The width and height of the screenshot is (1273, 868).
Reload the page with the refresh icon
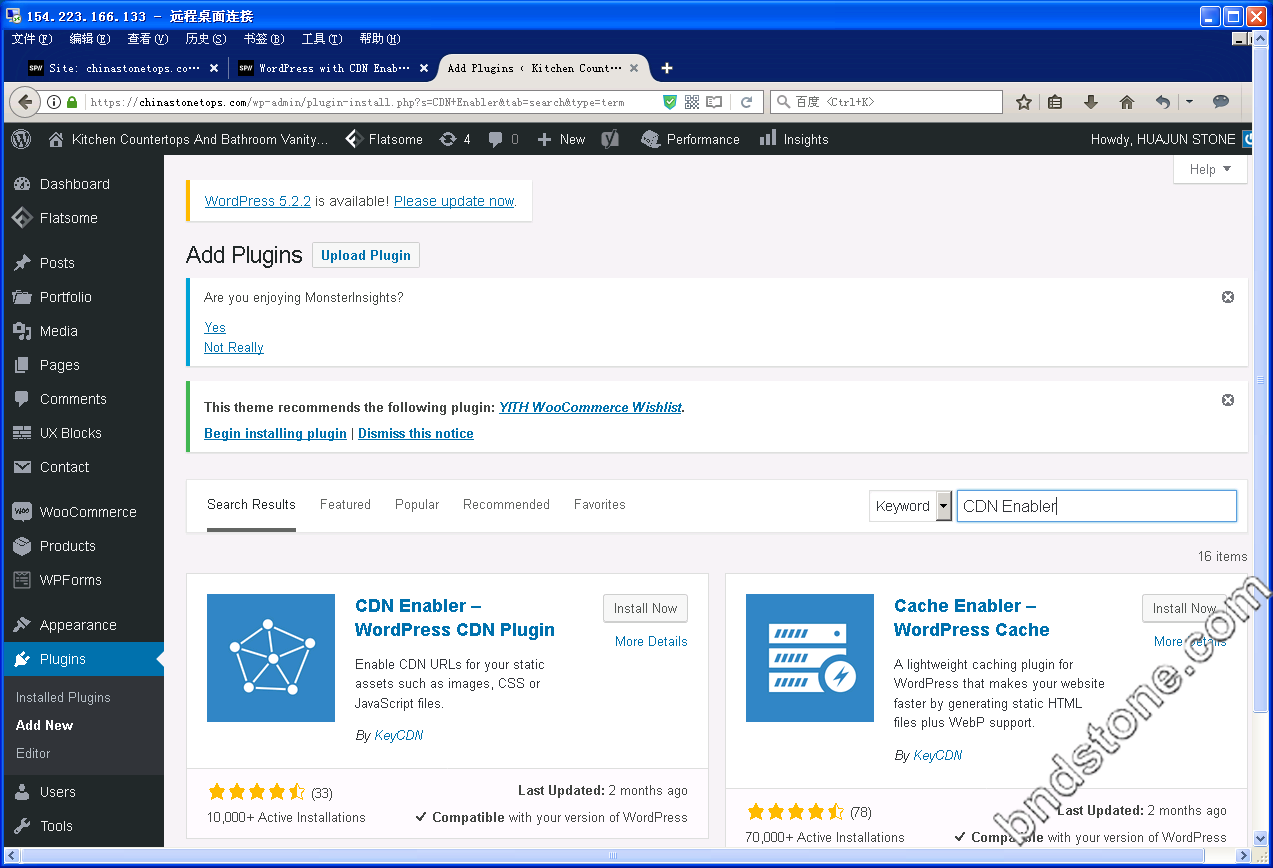(746, 102)
